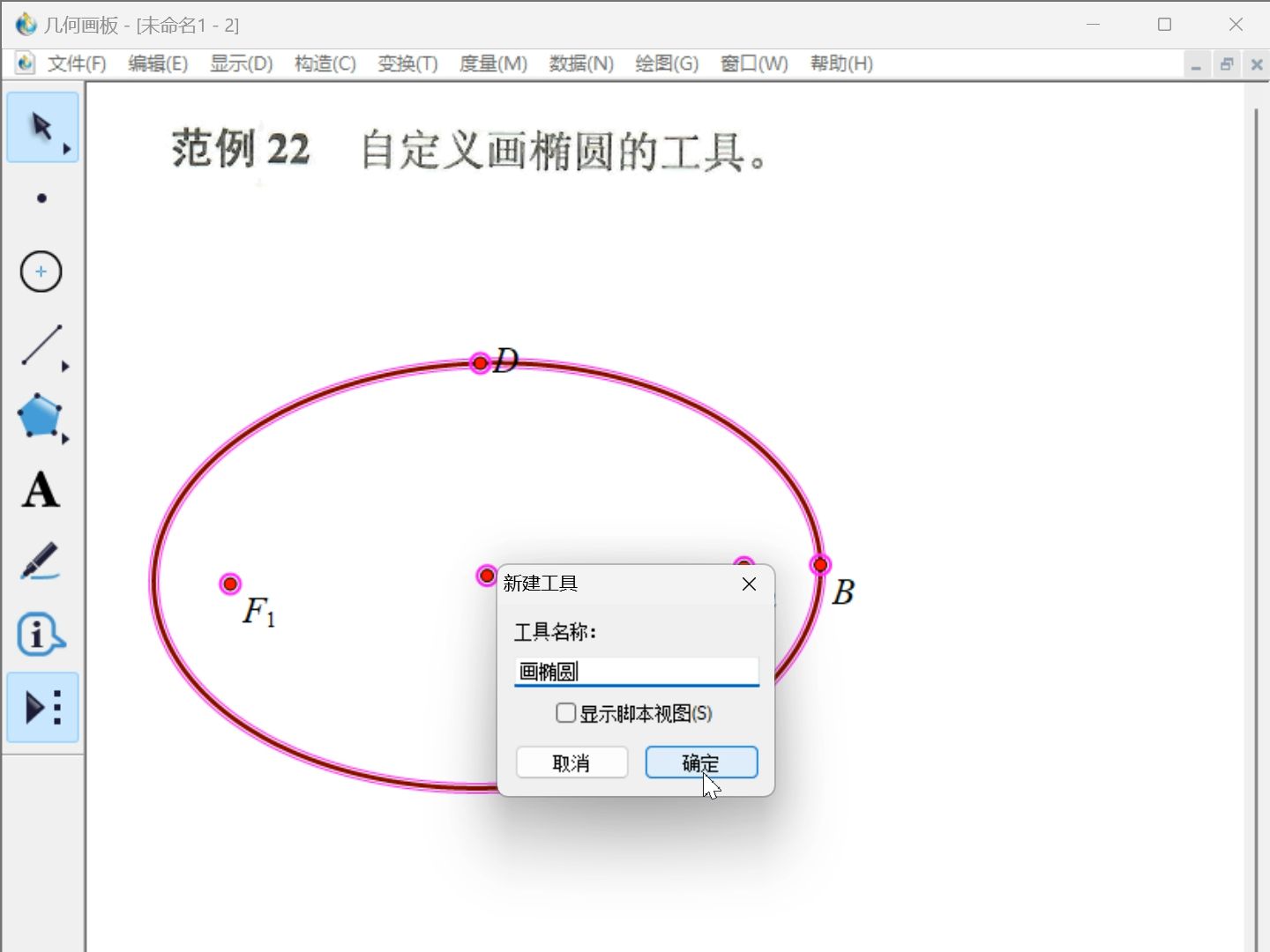Image resolution: width=1270 pixels, height=952 pixels.
Task: Restore the inner document window
Action: [x=1227, y=64]
